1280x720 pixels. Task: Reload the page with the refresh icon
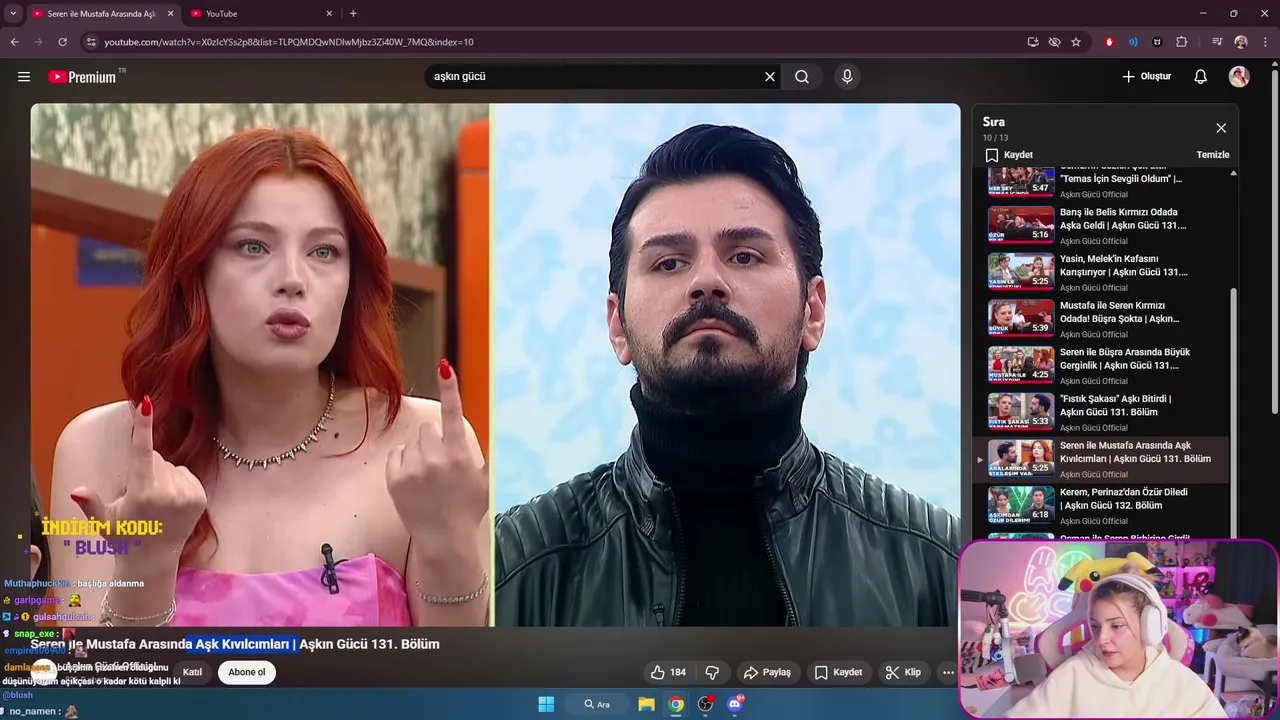click(x=62, y=42)
